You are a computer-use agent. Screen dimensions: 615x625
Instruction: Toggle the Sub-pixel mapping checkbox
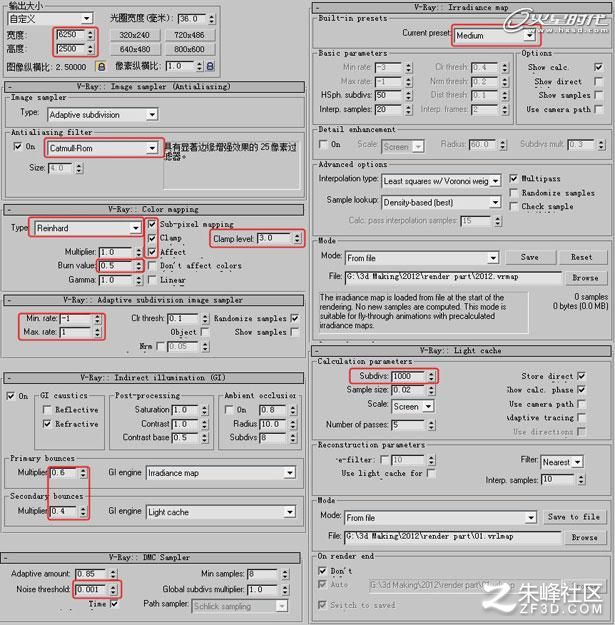(x=151, y=224)
